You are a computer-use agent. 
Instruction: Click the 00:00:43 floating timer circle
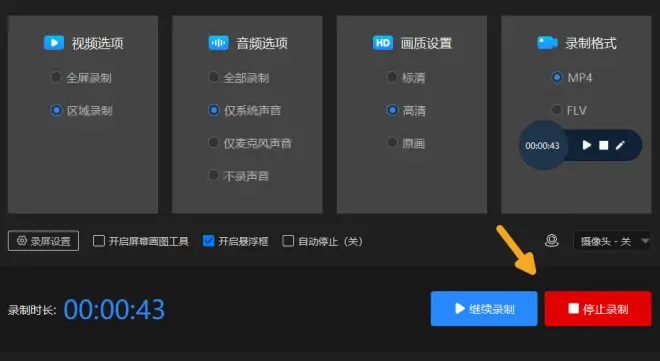[543, 146]
